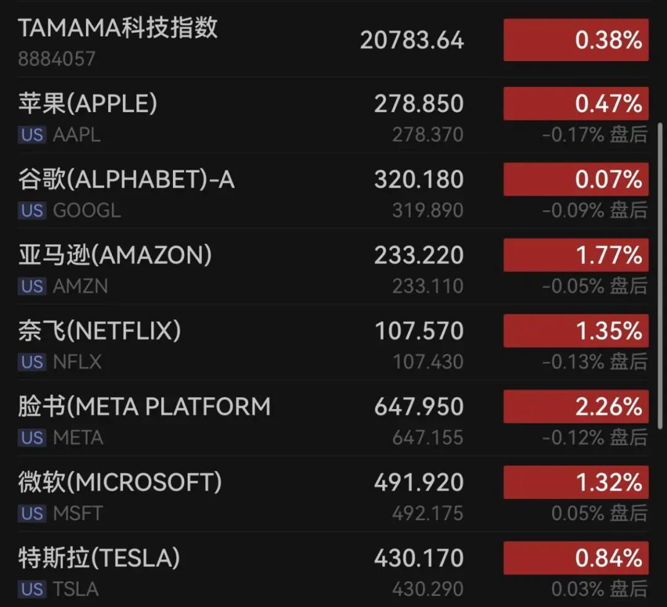Select the 谷歌(ALPHABET)-A stock name

(x=126, y=179)
